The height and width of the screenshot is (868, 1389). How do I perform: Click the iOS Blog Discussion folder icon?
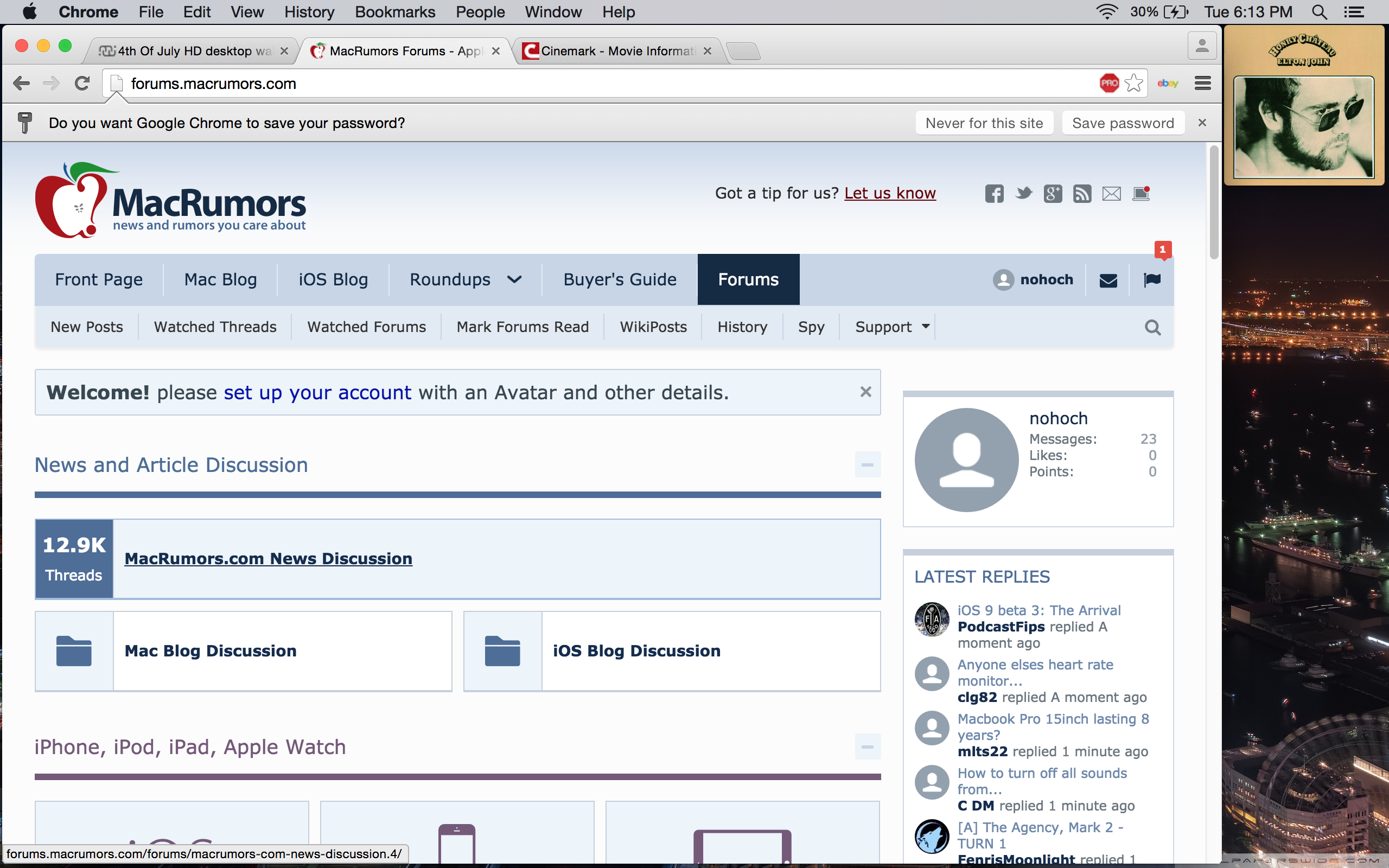point(502,651)
